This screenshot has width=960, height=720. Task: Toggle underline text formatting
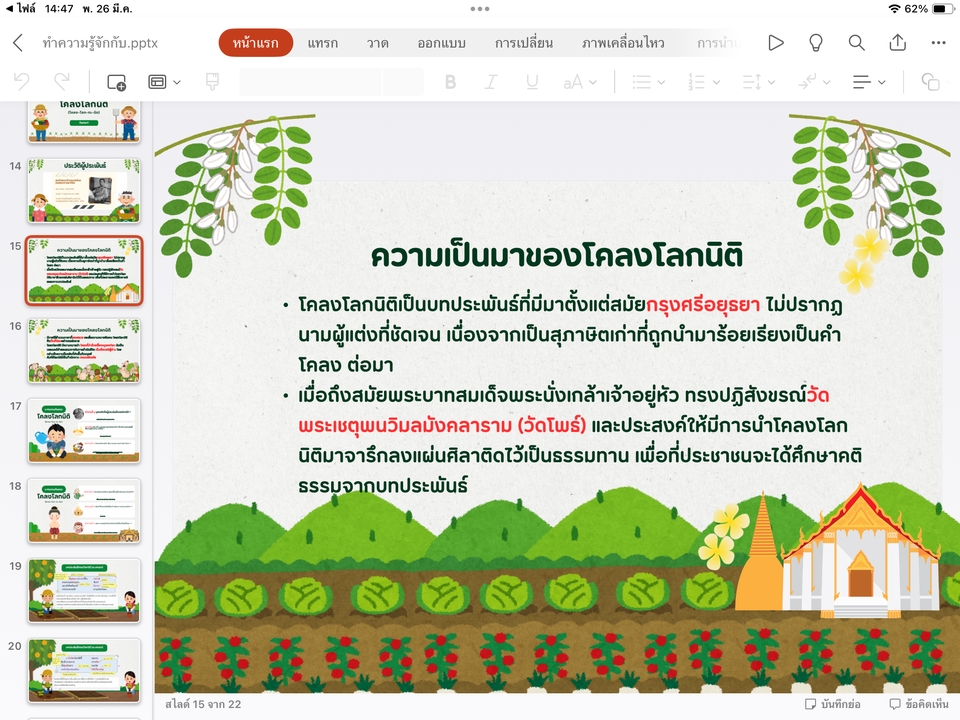[x=530, y=82]
